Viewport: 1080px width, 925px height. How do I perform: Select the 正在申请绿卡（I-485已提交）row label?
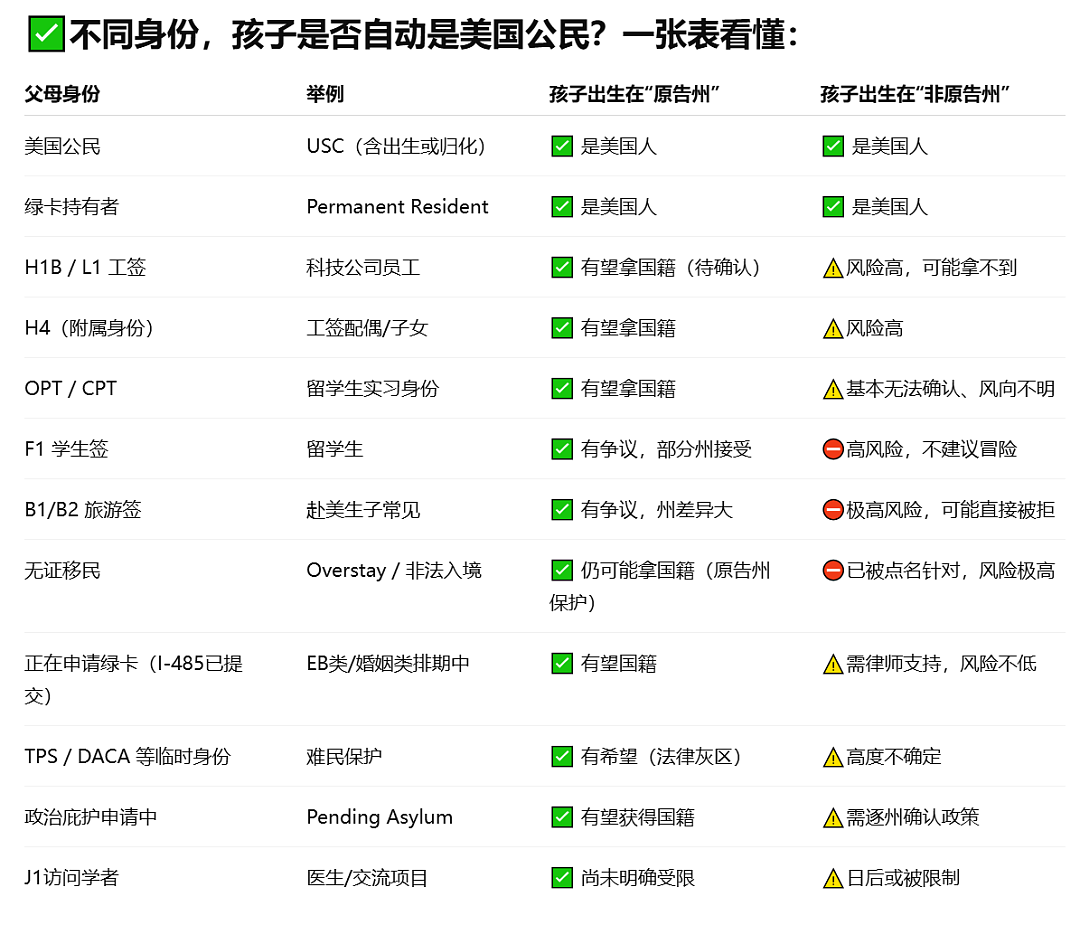point(134,679)
